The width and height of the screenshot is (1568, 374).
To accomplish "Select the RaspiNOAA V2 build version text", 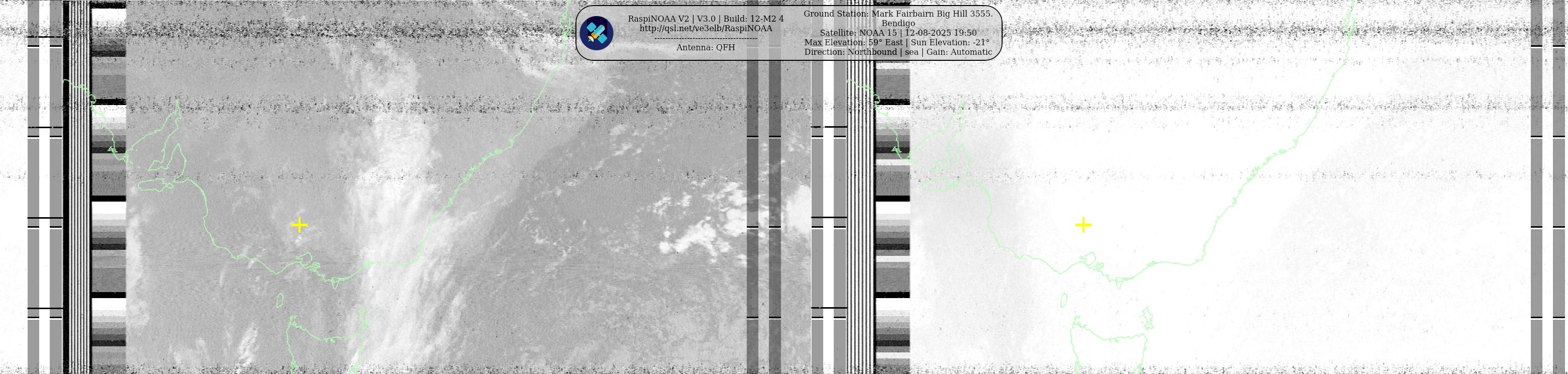I will (706, 19).
